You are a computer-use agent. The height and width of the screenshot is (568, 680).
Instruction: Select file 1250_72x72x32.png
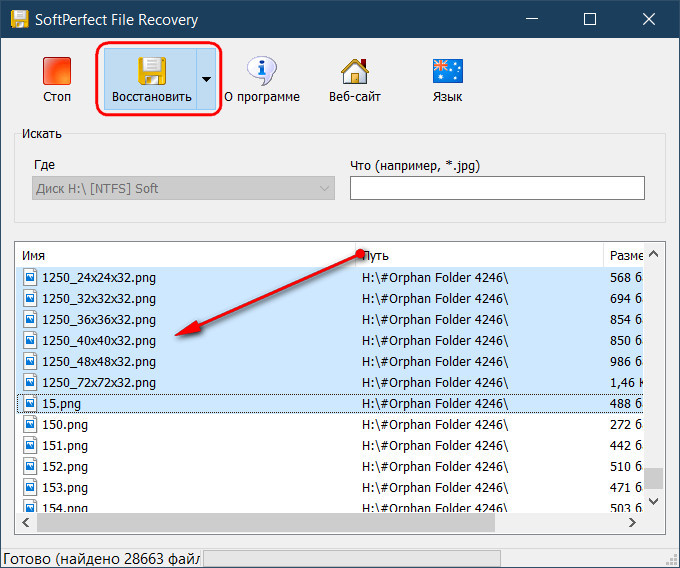coord(98,383)
